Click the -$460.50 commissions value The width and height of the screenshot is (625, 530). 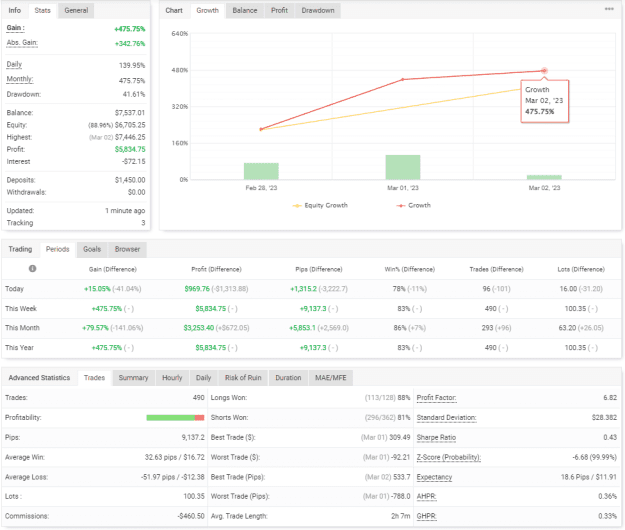click(x=191, y=516)
